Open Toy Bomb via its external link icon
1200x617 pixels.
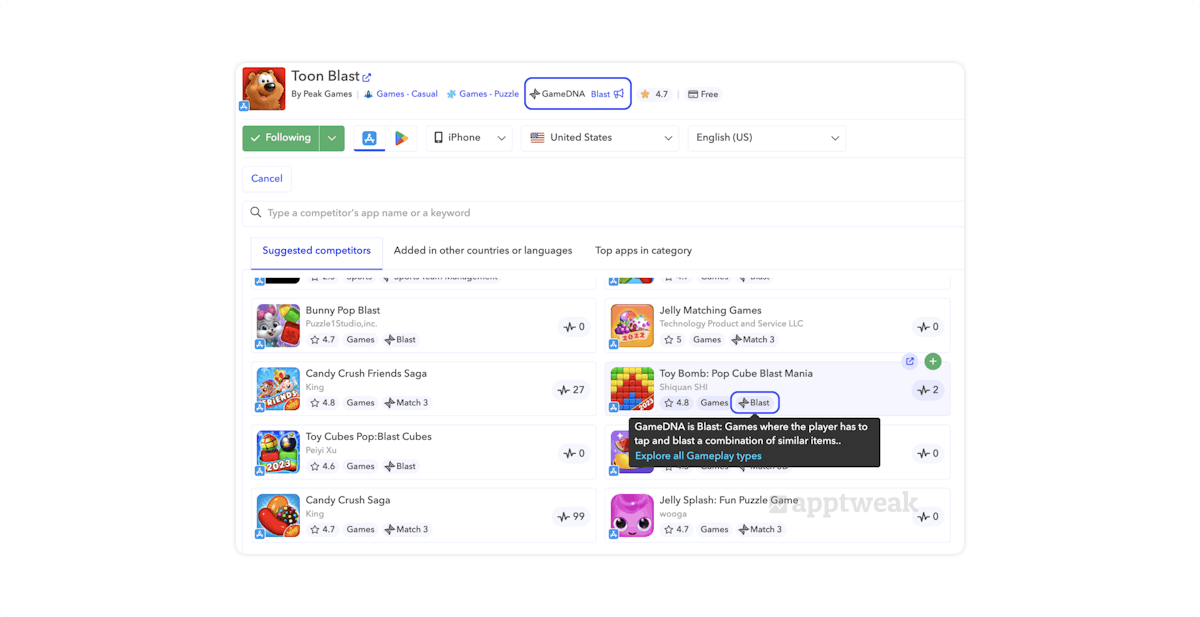[910, 361]
